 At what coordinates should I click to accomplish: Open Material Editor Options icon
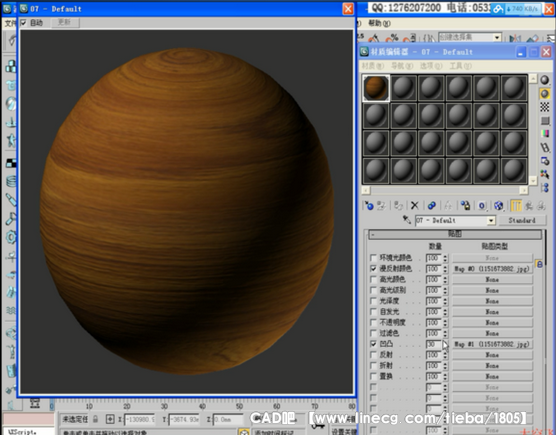click(x=545, y=161)
